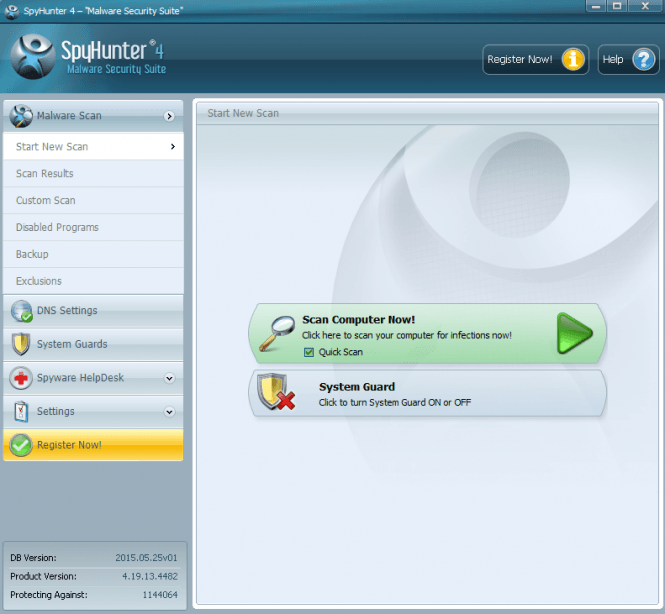Click the "Click to turn System Guard ON or OFF" text
Image resolution: width=665 pixels, height=614 pixels.
point(395,402)
